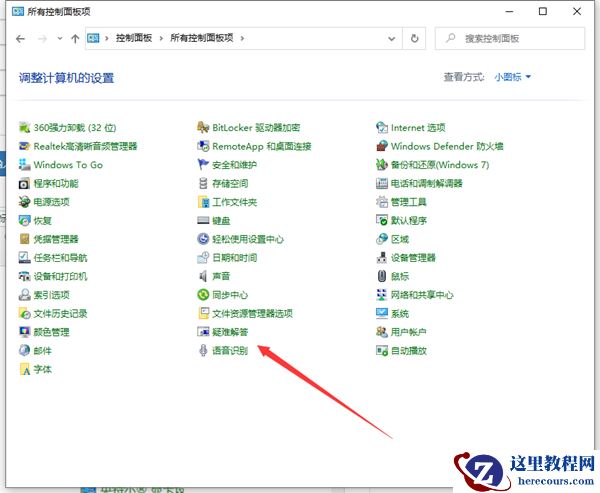Open the 存储空间 icon
This screenshot has width=600, height=493.
point(203,183)
